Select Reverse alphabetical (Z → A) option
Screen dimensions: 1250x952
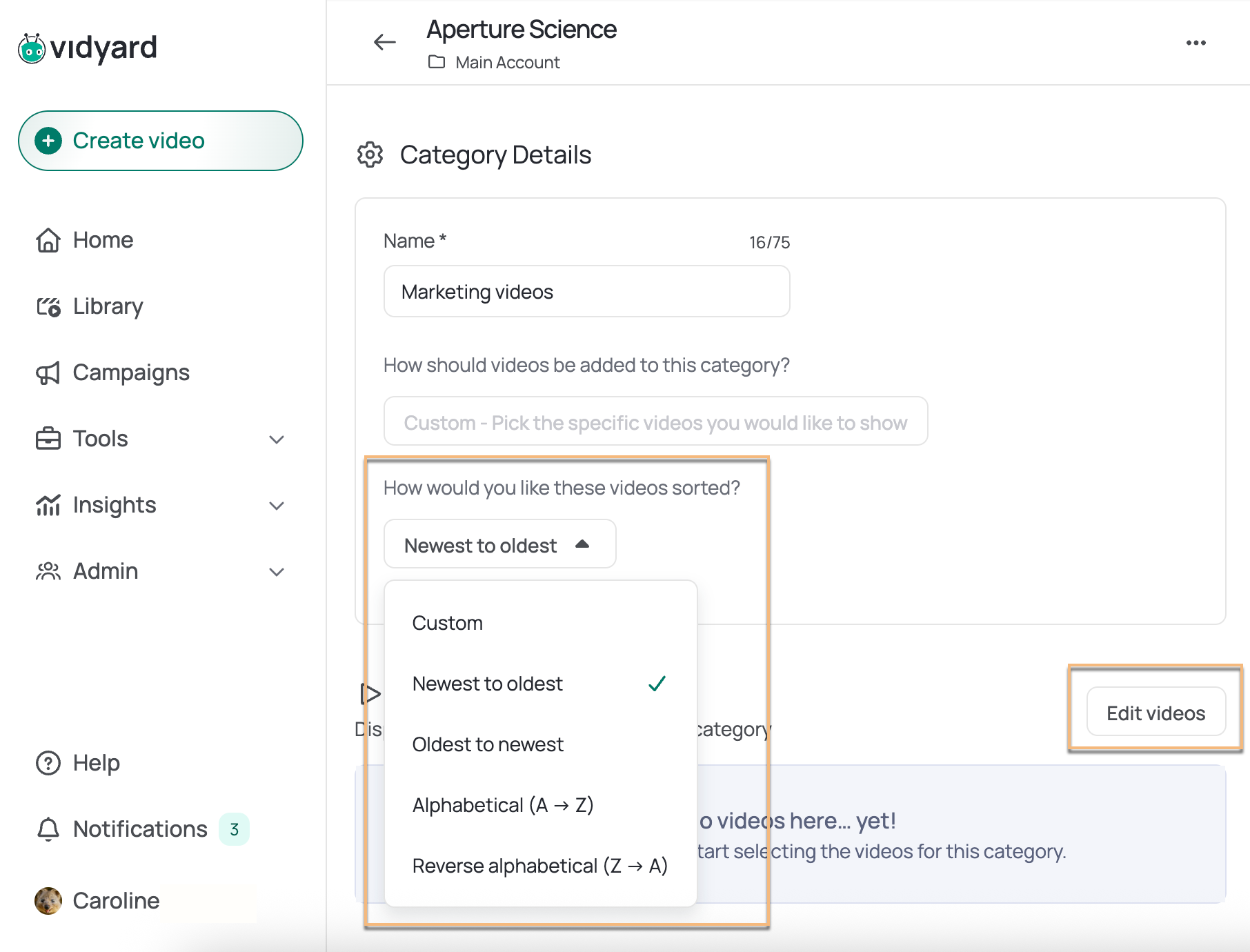tap(541, 866)
